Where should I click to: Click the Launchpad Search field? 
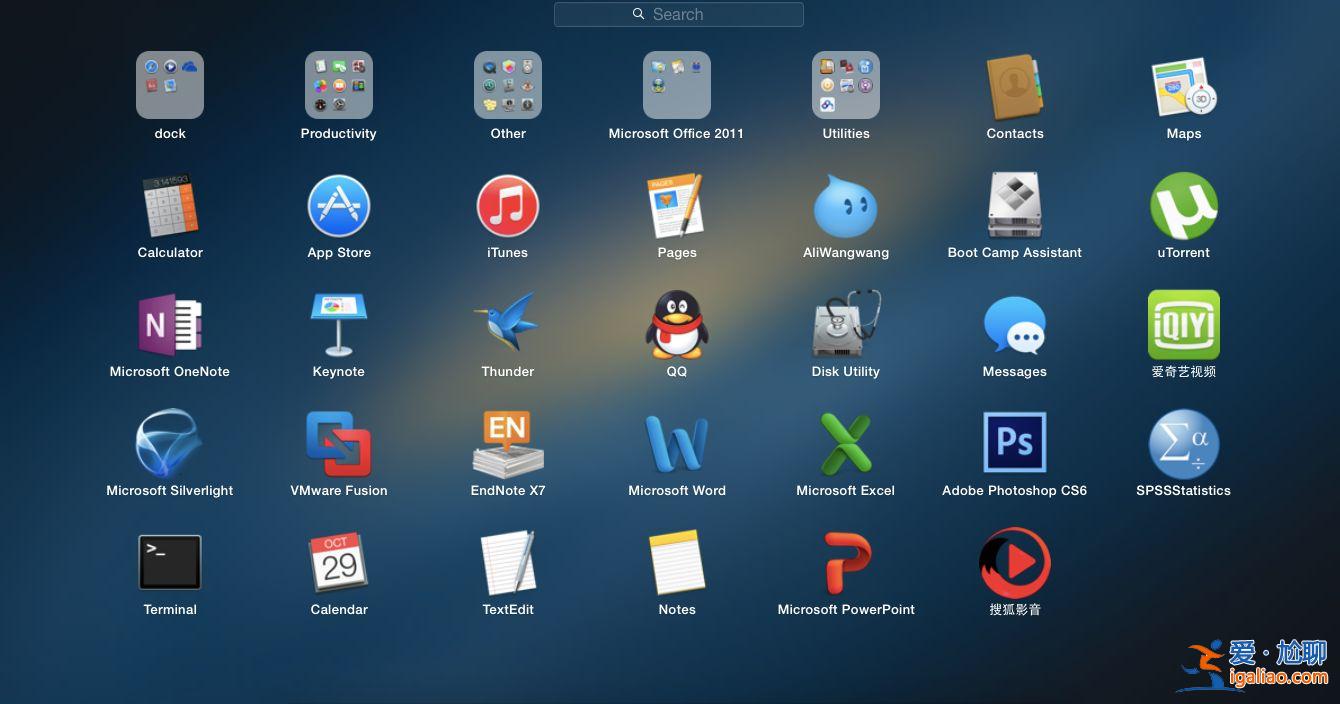(x=678, y=14)
